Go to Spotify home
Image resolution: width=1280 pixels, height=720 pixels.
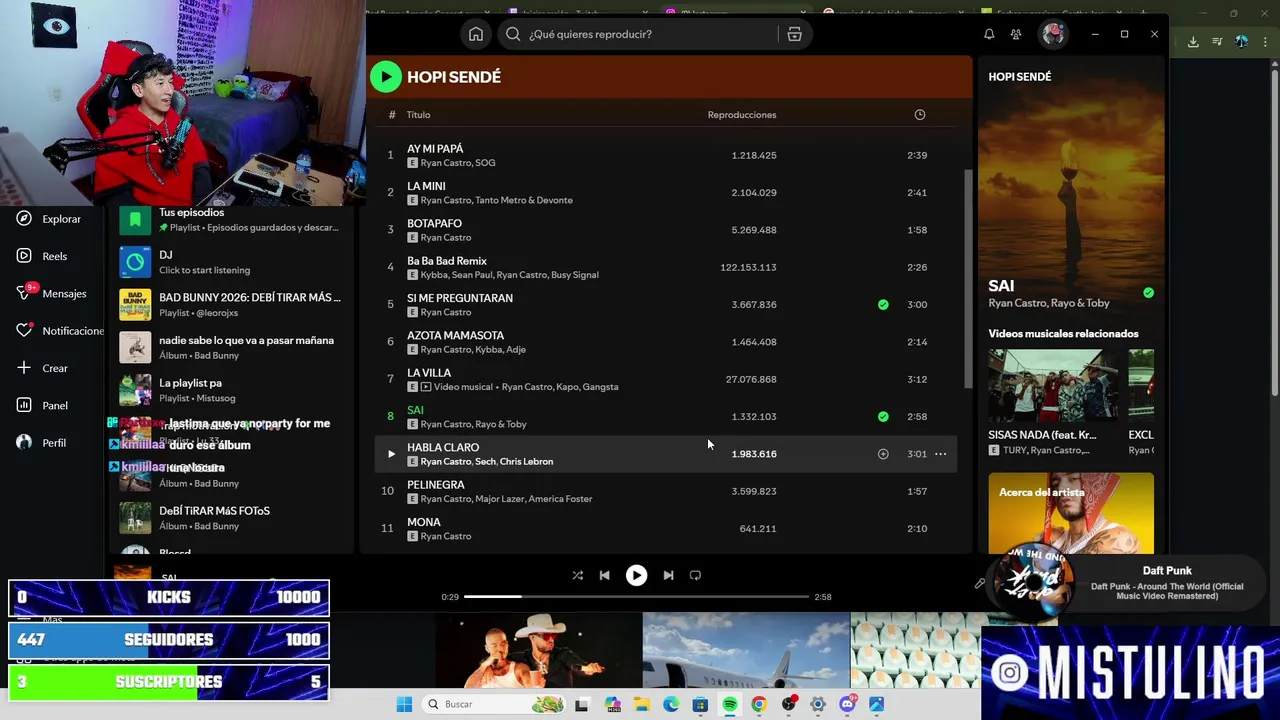476,34
